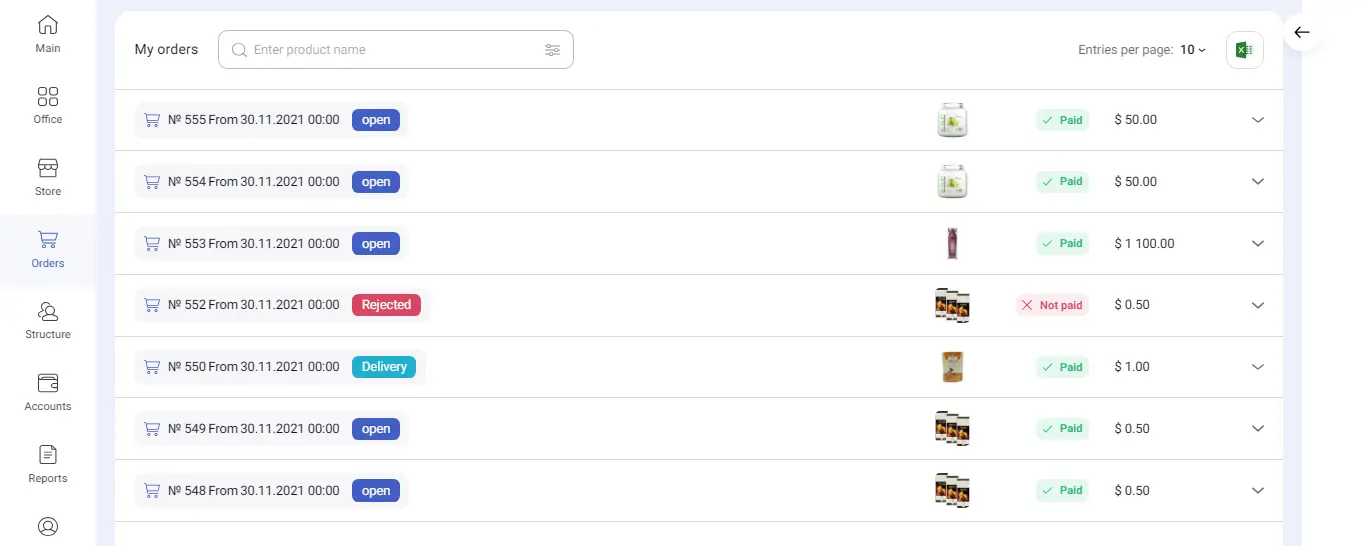
Task: Click the cart icon for order 555
Action: pyautogui.click(x=152, y=120)
